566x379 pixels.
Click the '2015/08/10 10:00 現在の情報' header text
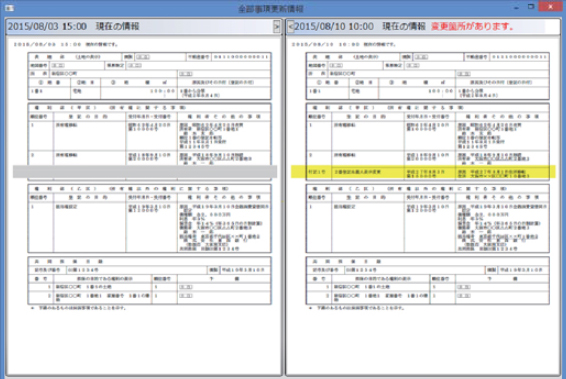pyautogui.click(x=360, y=26)
